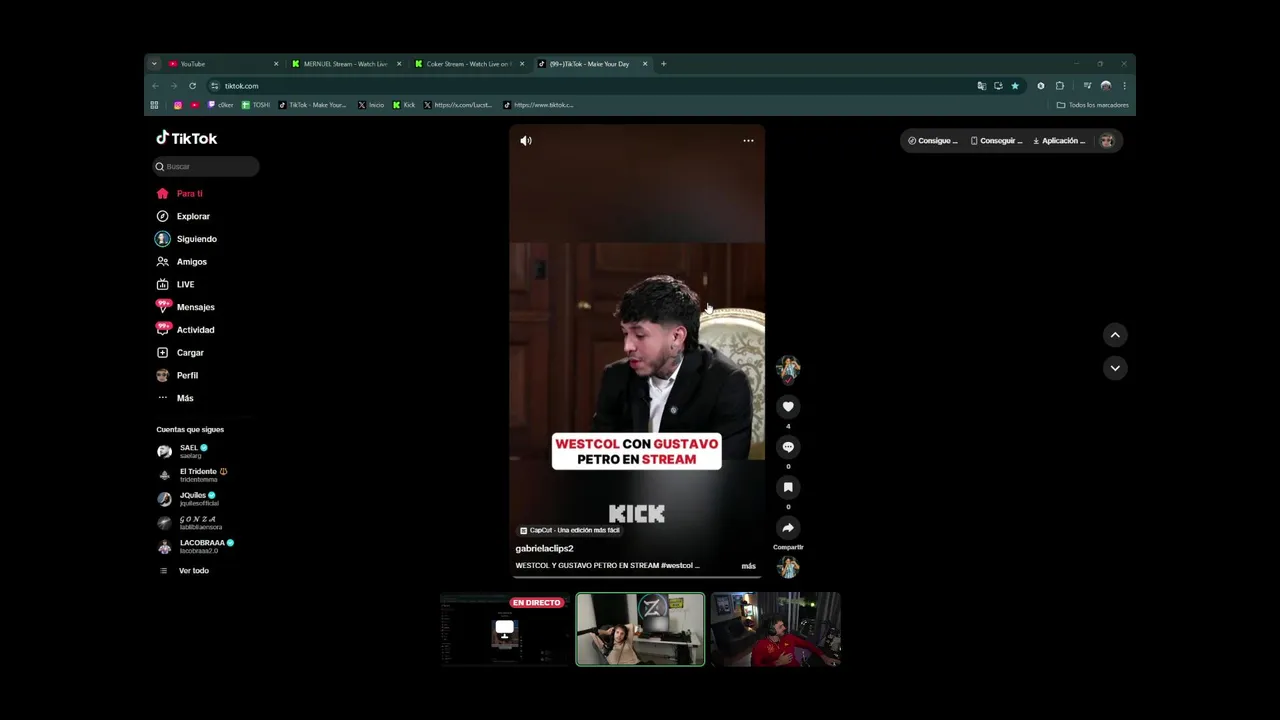The height and width of the screenshot is (720, 1280).
Task: Open Perfil in the sidebar
Action: point(178,375)
